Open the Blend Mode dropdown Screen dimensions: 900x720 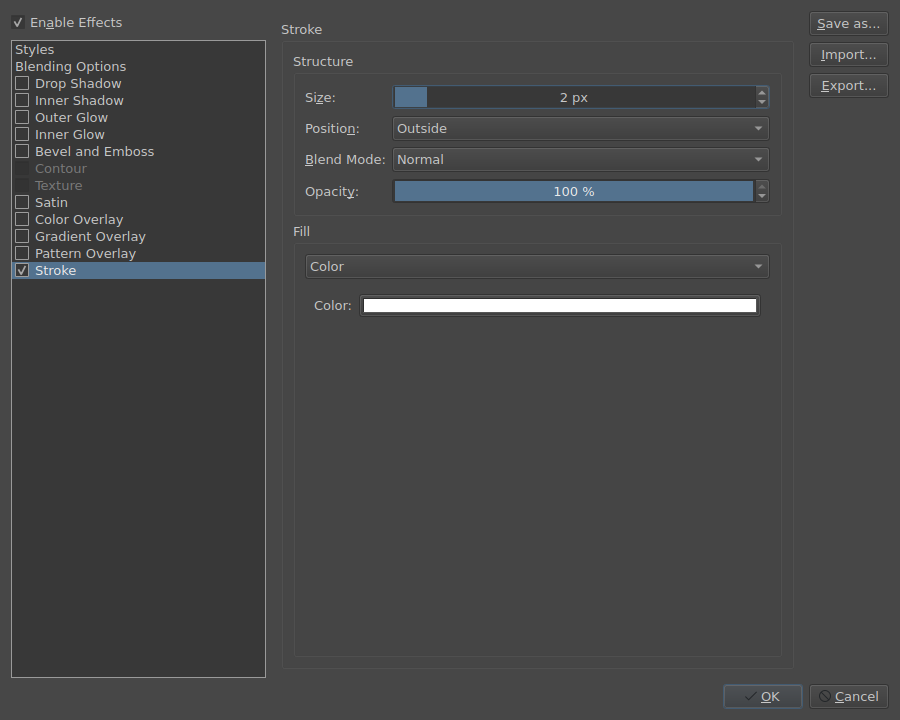coord(580,160)
